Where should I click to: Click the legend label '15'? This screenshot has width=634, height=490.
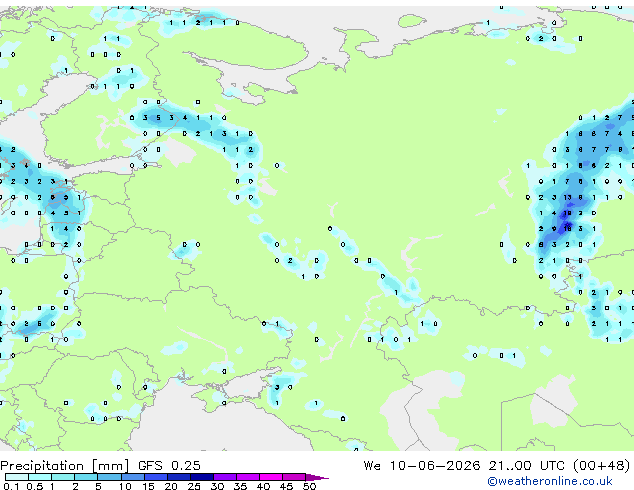148,486
